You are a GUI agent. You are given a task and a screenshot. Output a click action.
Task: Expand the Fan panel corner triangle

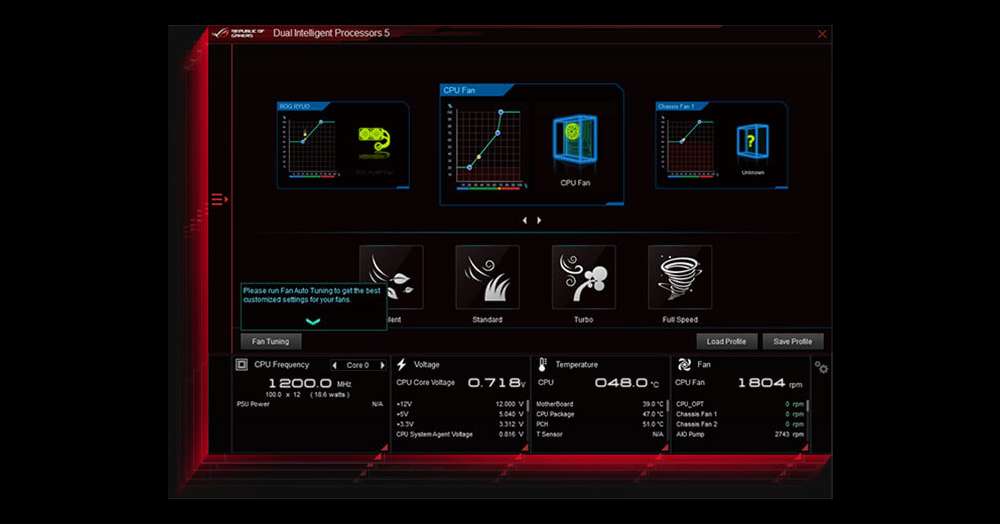(x=805, y=448)
